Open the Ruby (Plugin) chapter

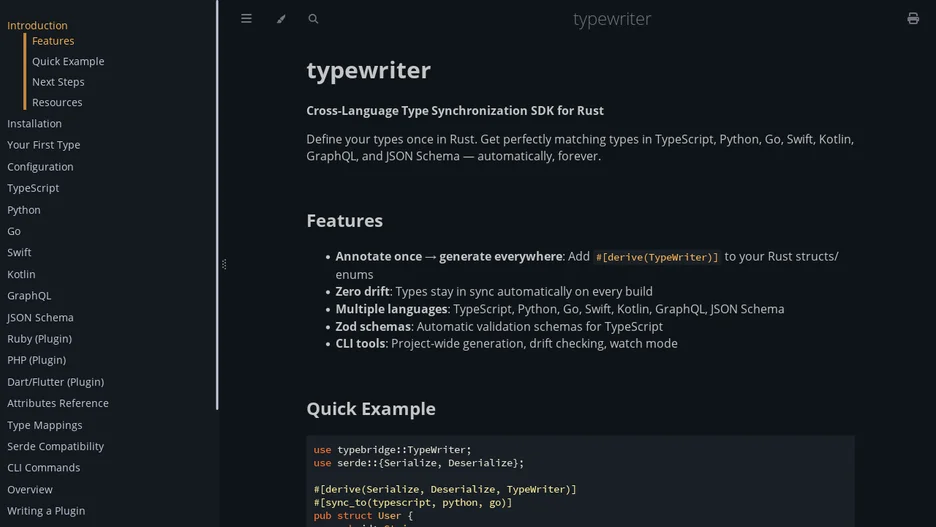click(39, 338)
